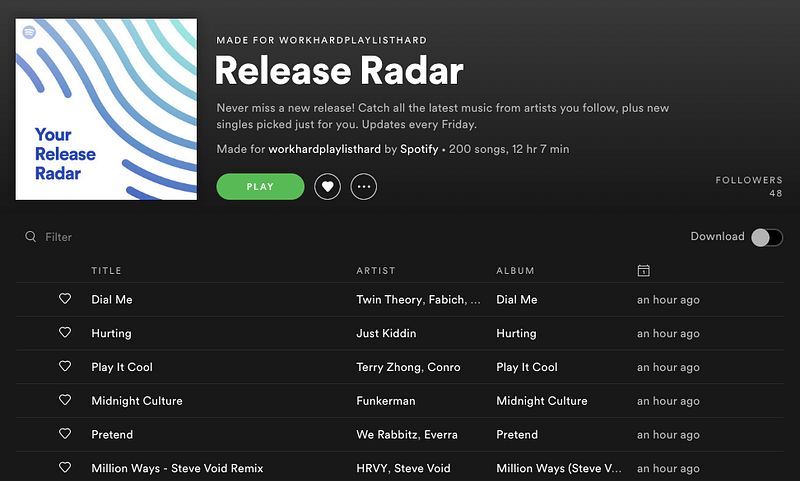
Task: Like Million Ways - Steve Void Remix
Action: [65, 467]
